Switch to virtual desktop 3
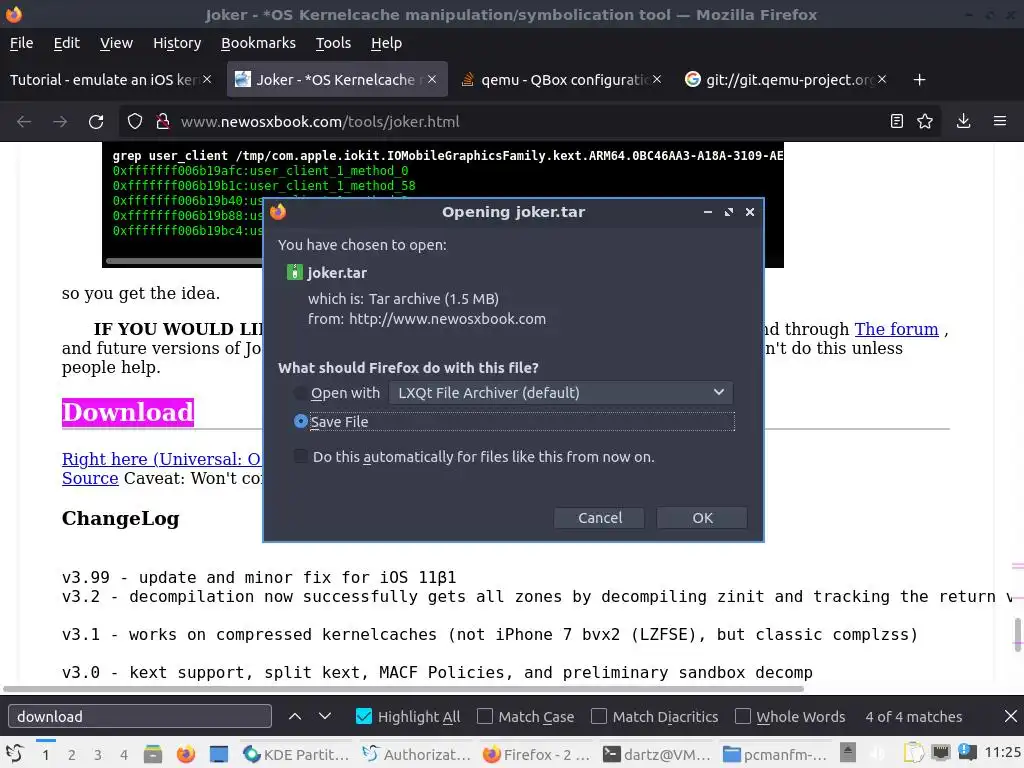 pyautogui.click(x=97, y=755)
